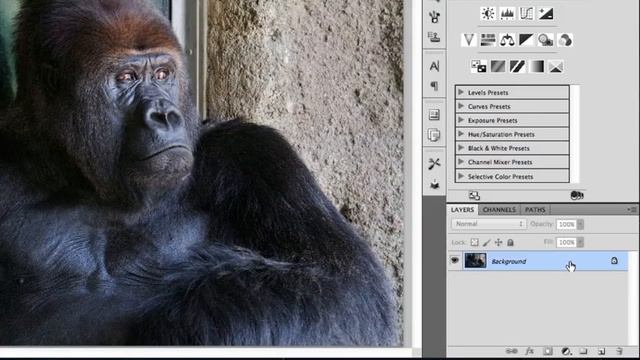The height and width of the screenshot is (360, 640).
Task: Add a Threshold adjustment layer
Action: click(x=517, y=66)
